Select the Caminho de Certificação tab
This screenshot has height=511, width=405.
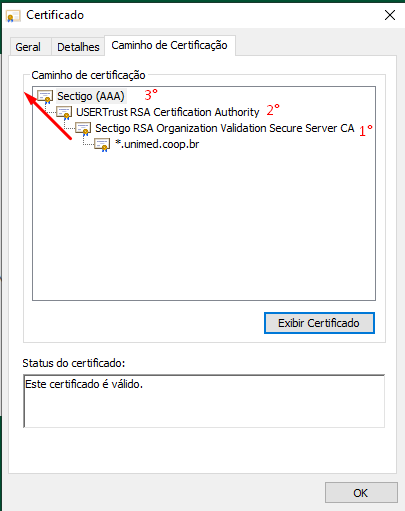(x=170, y=45)
